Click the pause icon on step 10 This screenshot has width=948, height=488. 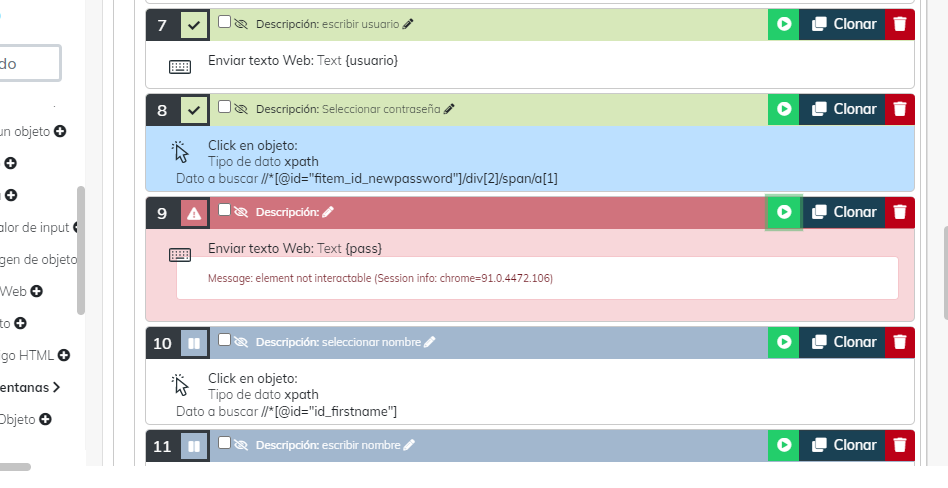tap(194, 343)
